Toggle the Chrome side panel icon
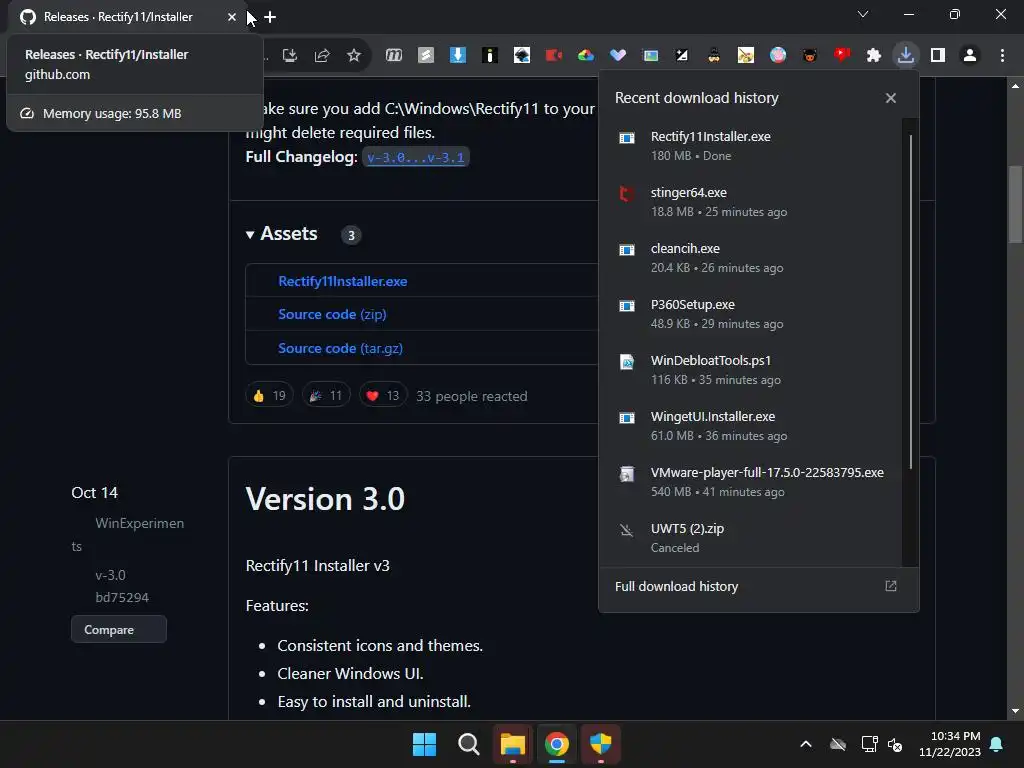Screen dimensions: 1024x768 (938, 56)
